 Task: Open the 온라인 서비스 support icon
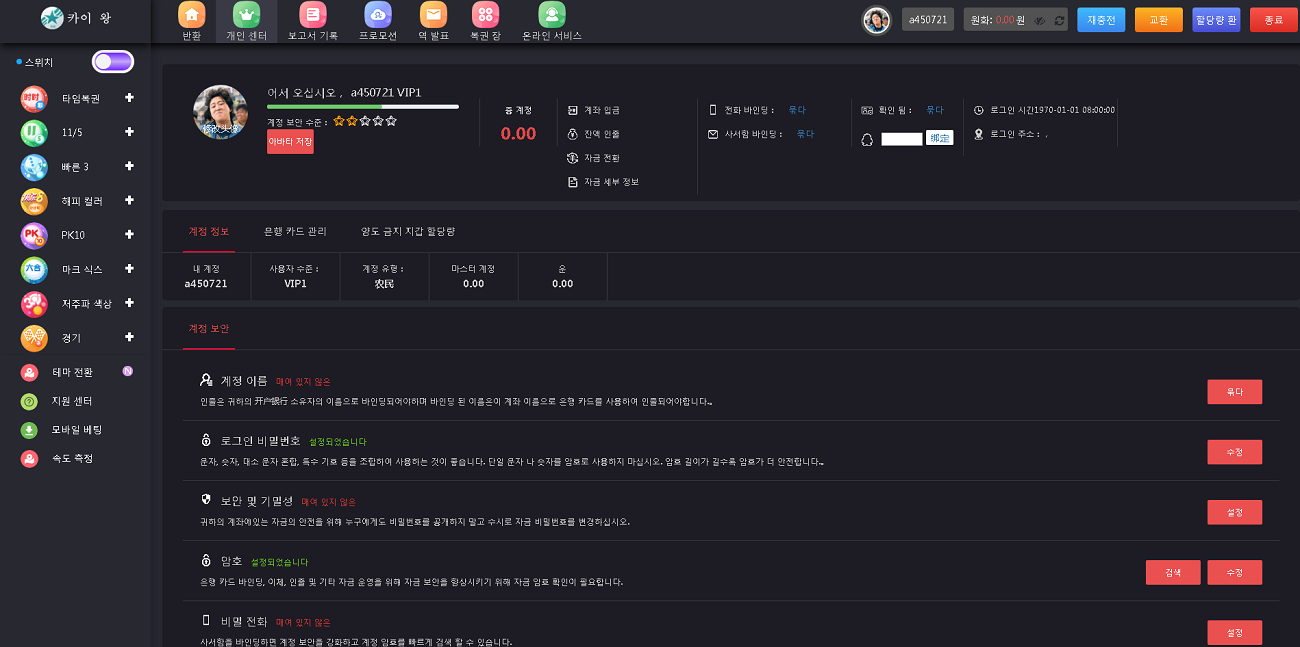tap(551, 15)
